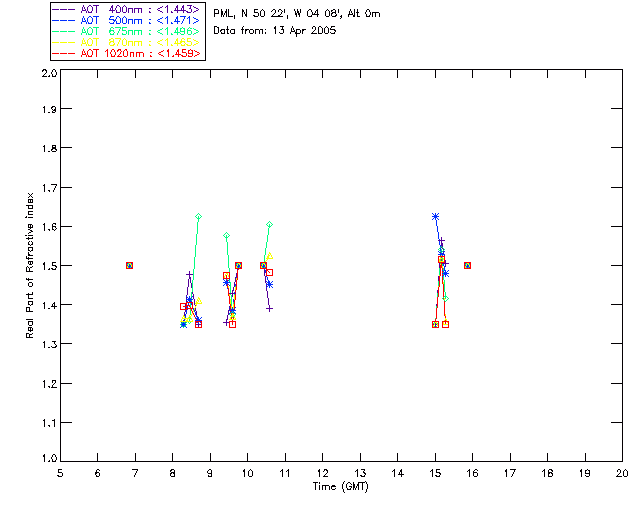Click the 'Real Part of Refractive index' axis label
The height and width of the screenshot is (512, 640).
click(x=29, y=265)
